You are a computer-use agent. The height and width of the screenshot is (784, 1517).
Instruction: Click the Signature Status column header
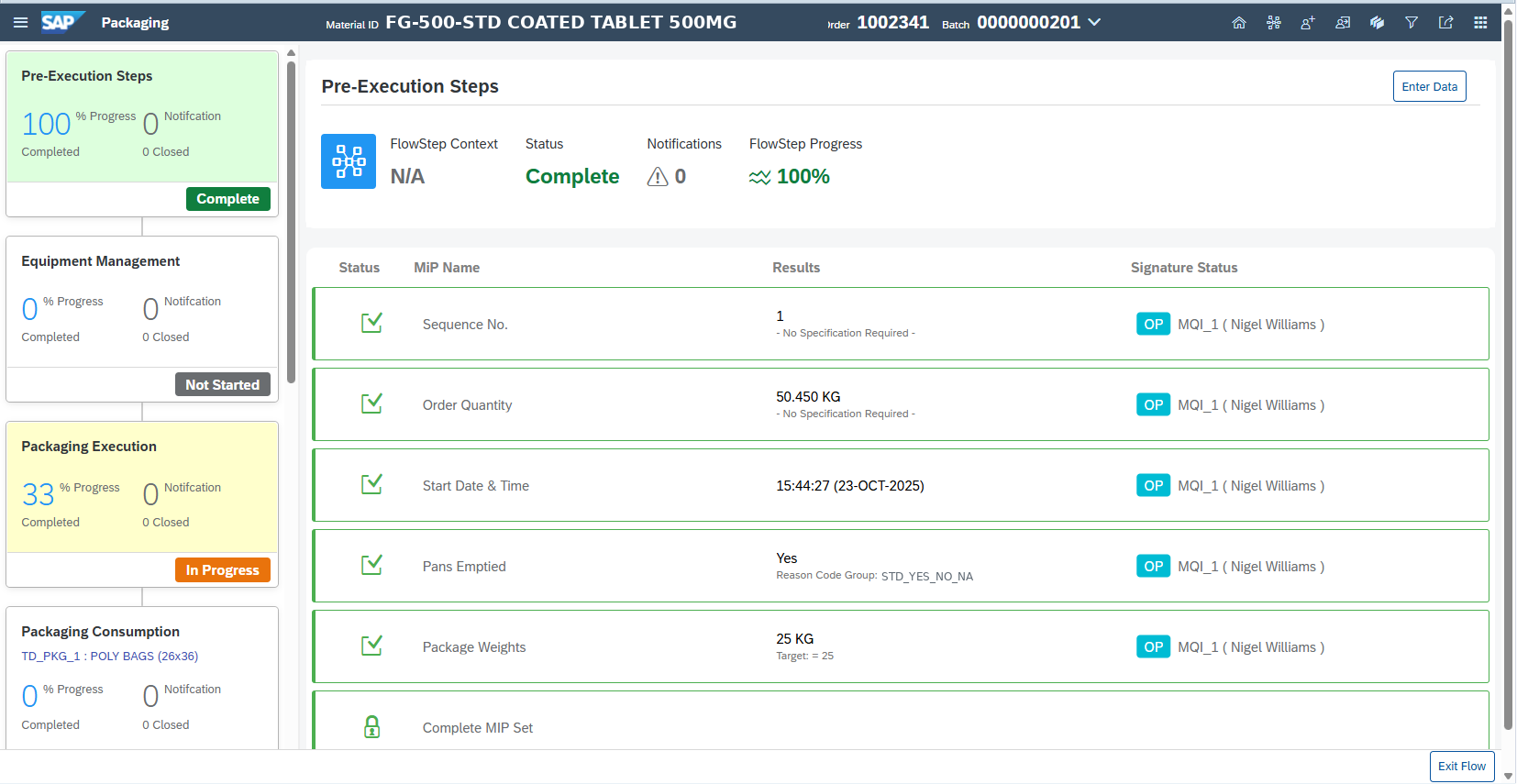coord(1184,268)
